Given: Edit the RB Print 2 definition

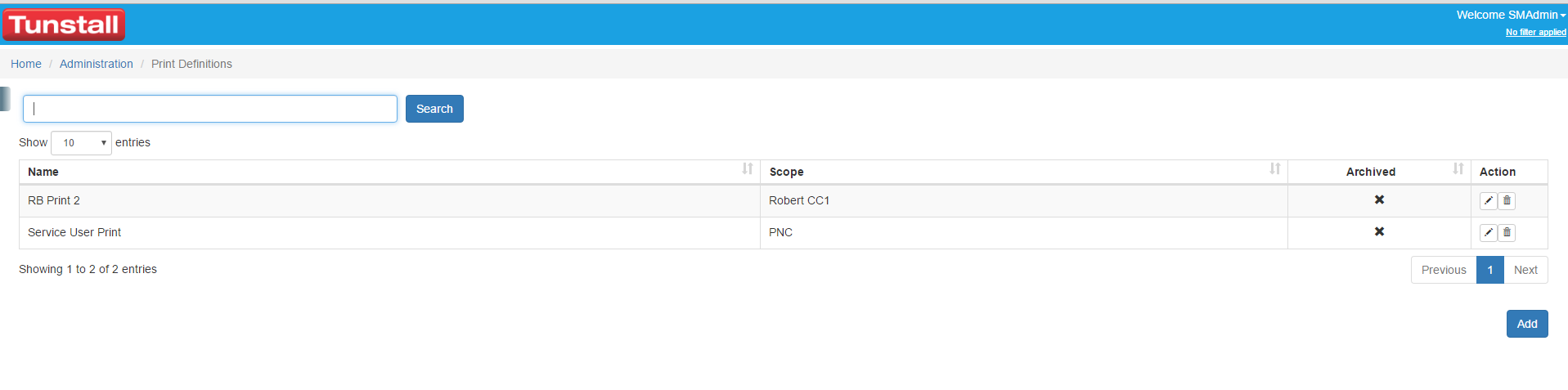Looking at the screenshot, I should click(x=1488, y=201).
